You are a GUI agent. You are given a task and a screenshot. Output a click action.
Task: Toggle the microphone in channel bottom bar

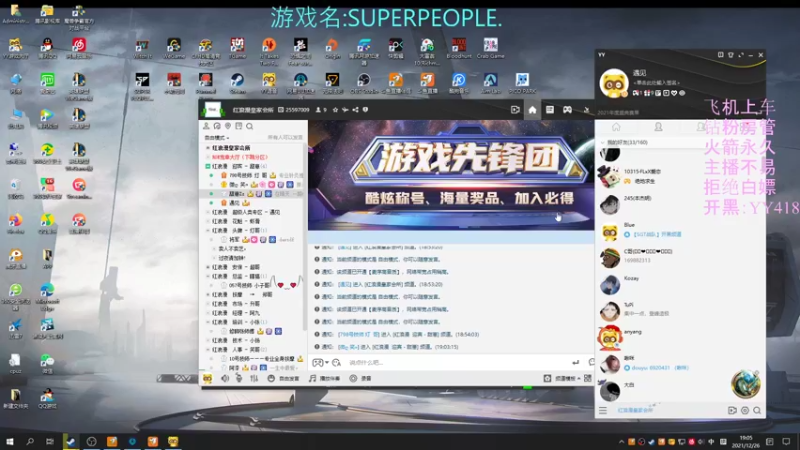coord(239,378)
